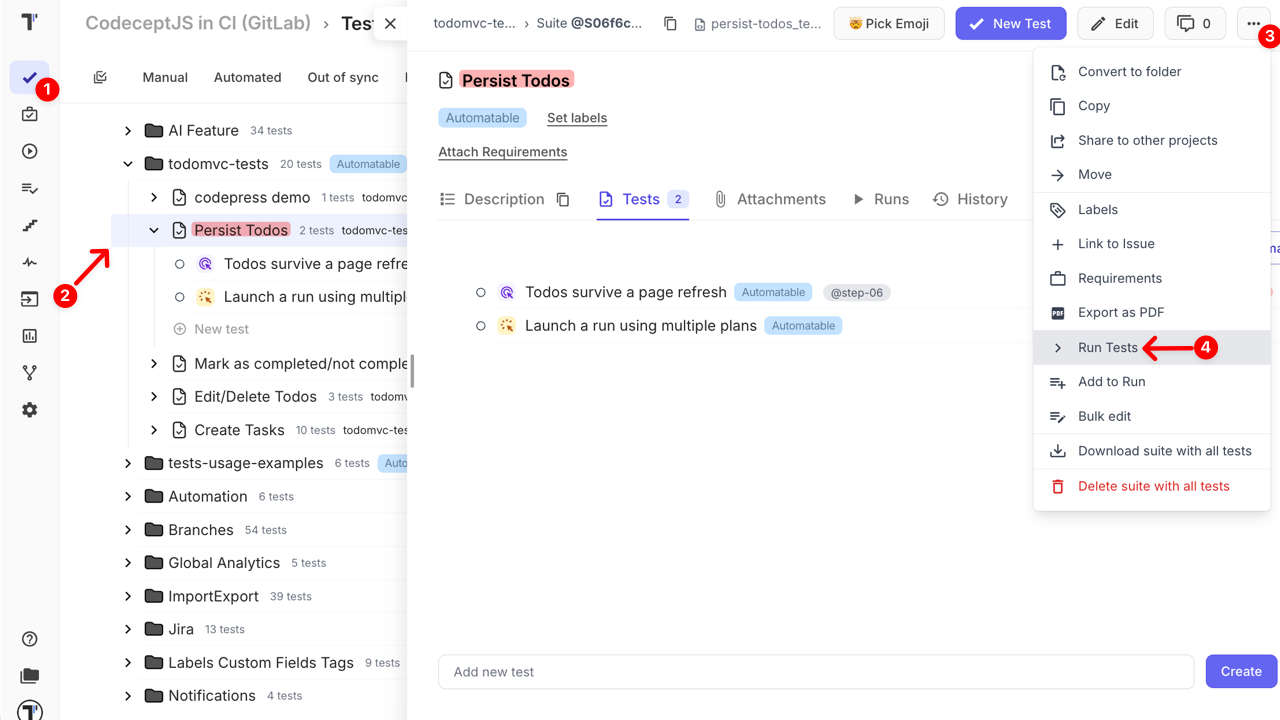This screenshot has height=720, width=1280.
Task: Click the Attach Requirements link
Action: click(x=502, y=152)
